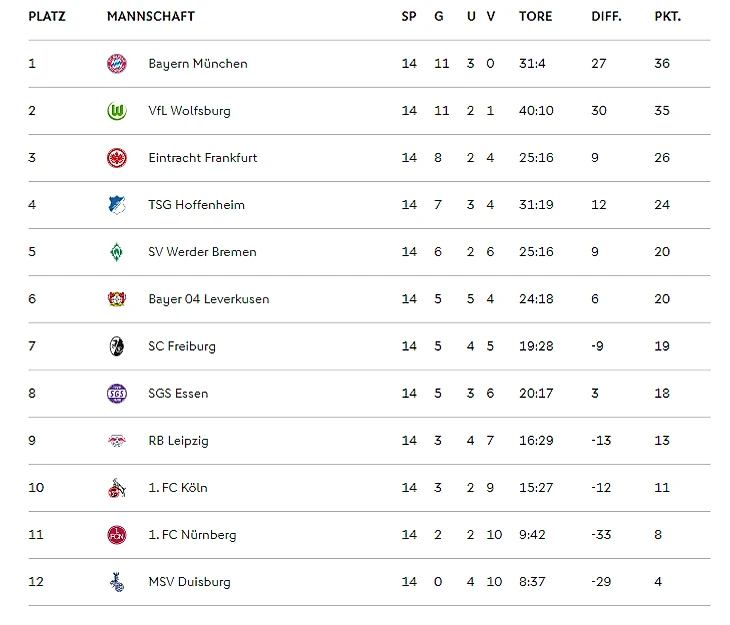Click the Eintracht Frankfurt eagle logo
Viewport: 730px width, 625px height.
click(117, 158)
